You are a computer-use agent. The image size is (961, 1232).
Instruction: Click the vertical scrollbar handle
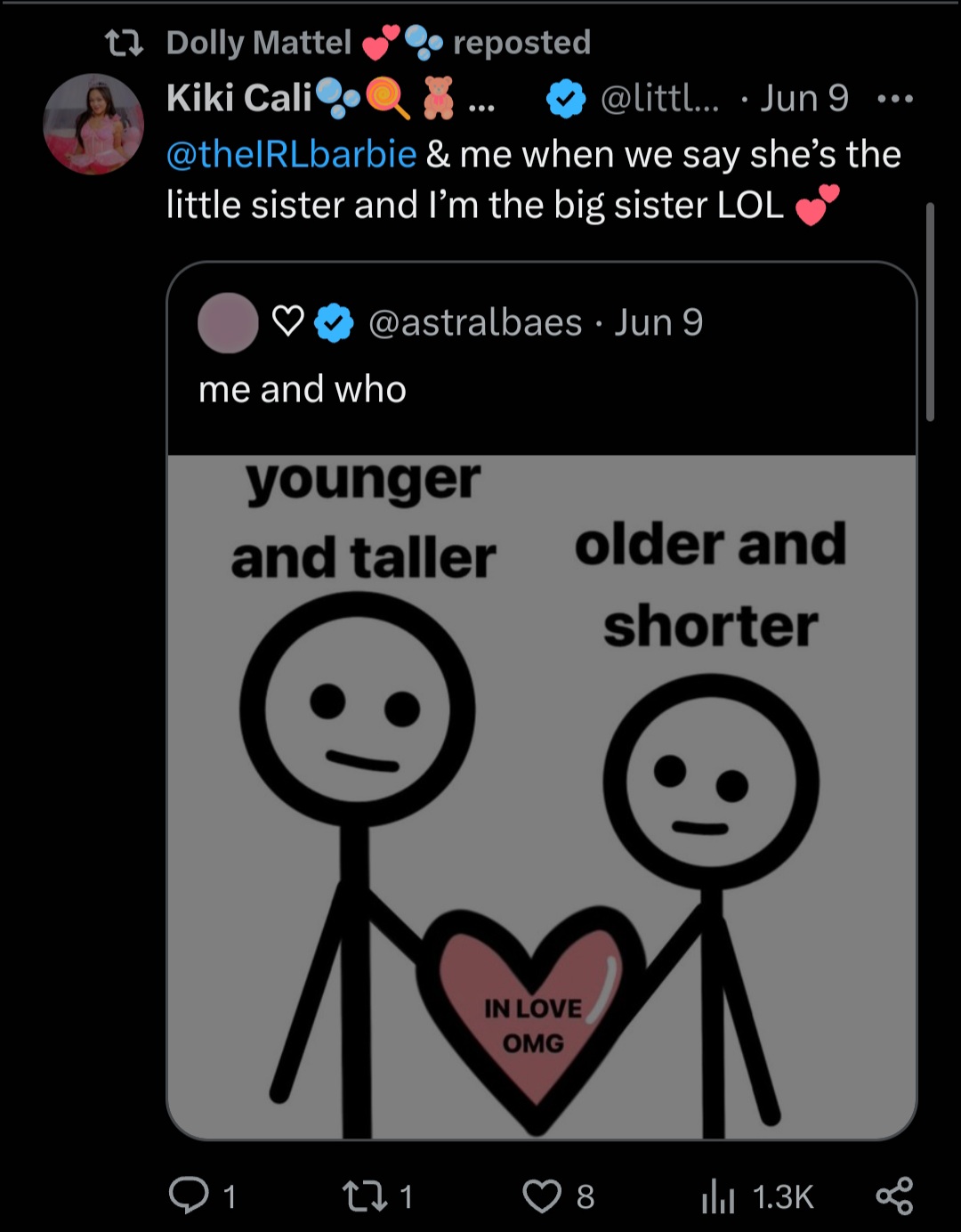pyautogui.click(x=930, y=312)
